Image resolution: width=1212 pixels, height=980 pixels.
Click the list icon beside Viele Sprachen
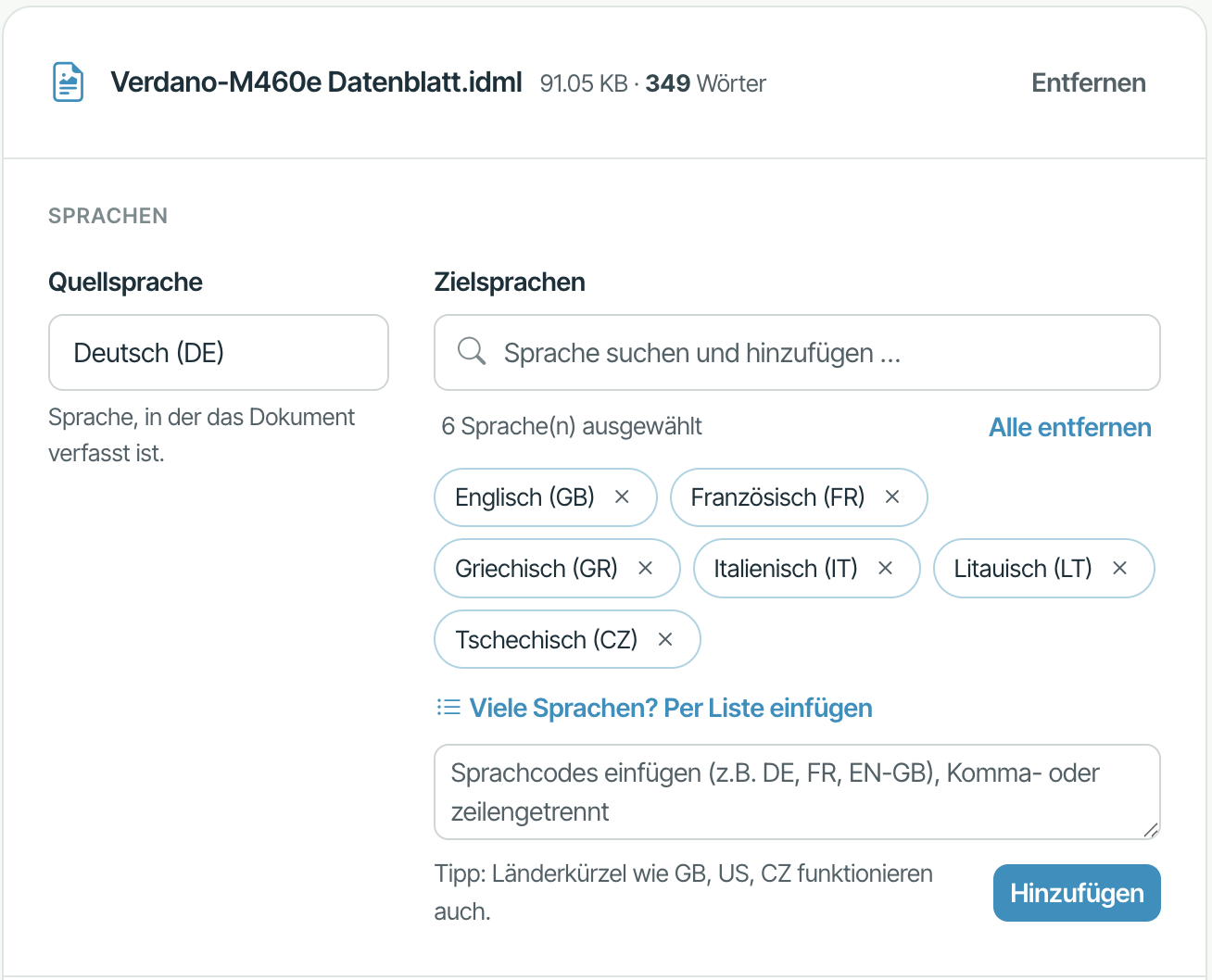[x=448, y=708]
